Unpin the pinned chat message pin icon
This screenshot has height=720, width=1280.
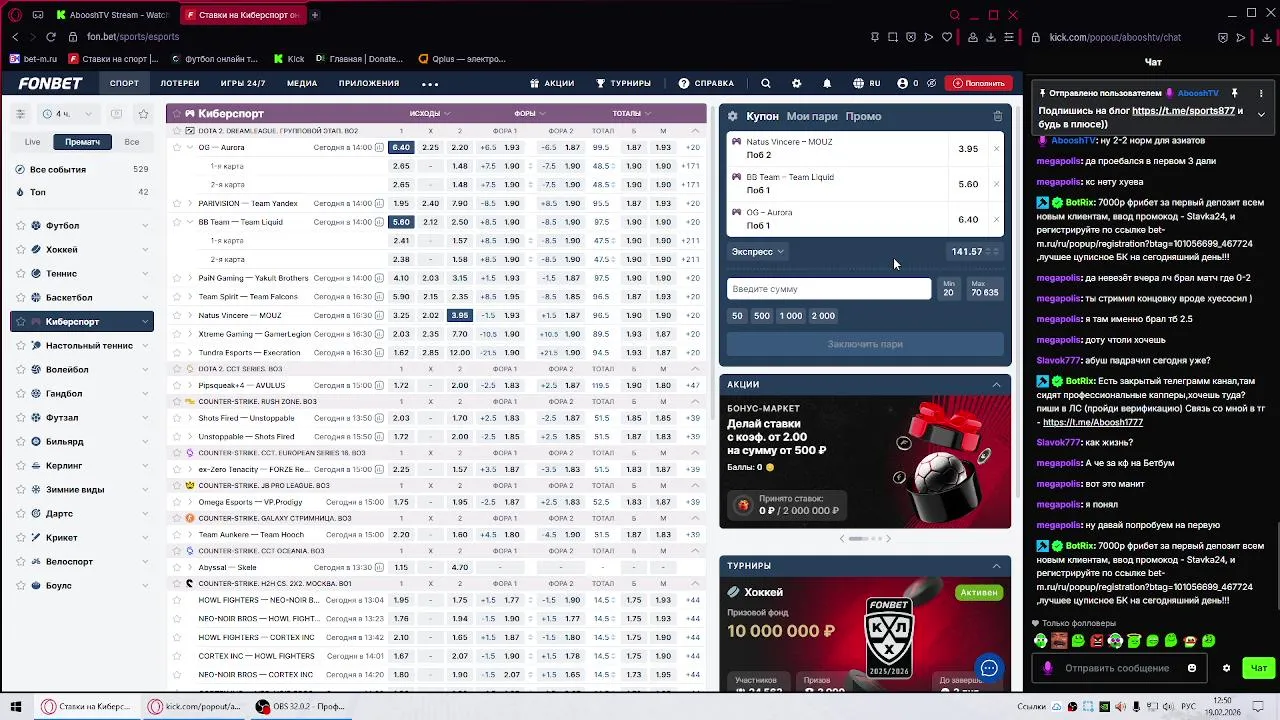click(1234, 93)
